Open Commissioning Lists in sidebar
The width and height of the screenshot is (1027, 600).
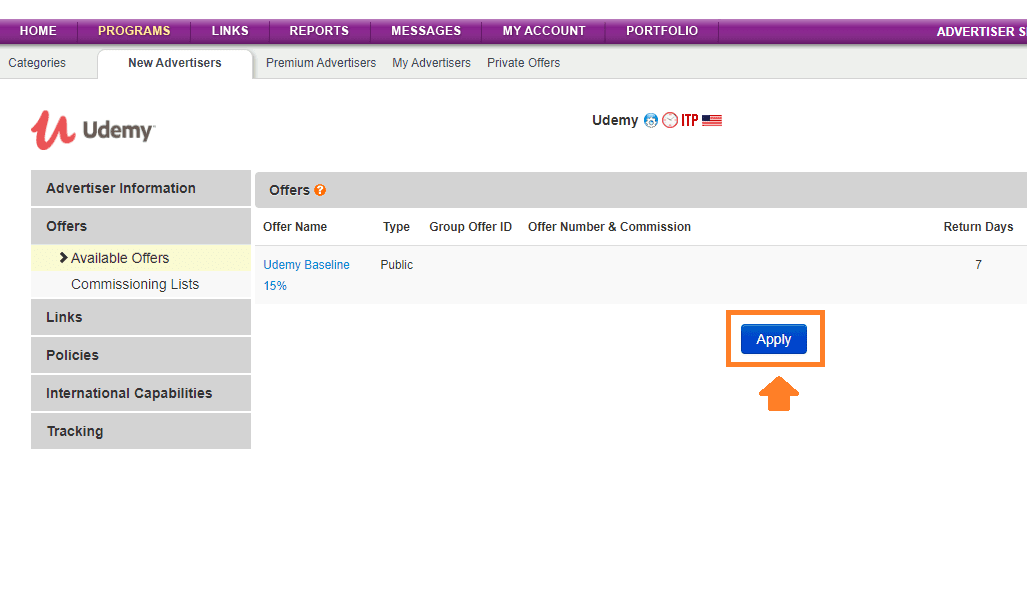pyautogui.click(x=141, y=284)
